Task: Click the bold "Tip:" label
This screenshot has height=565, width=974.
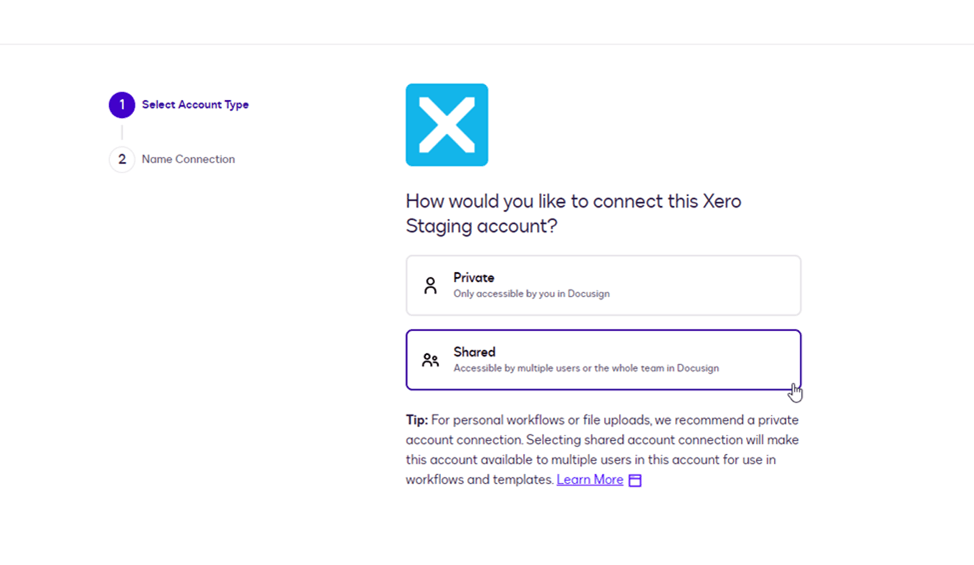Action: coord(417,420)
